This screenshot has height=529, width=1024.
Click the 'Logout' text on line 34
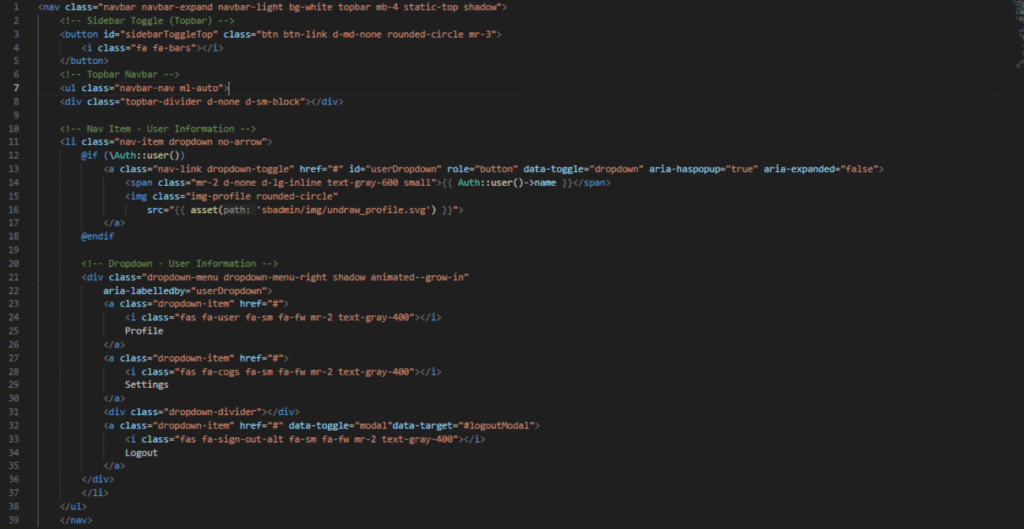tap(141, 452)
